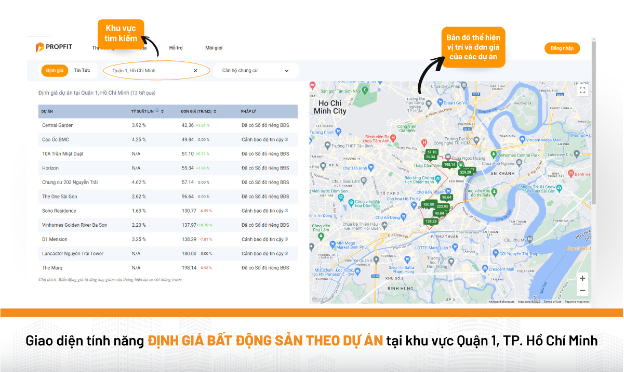Image resolution: width=624 pixels, height=372 pixels.
Task: Select the Central Garden project row
Action: click(x=168, y=125)
